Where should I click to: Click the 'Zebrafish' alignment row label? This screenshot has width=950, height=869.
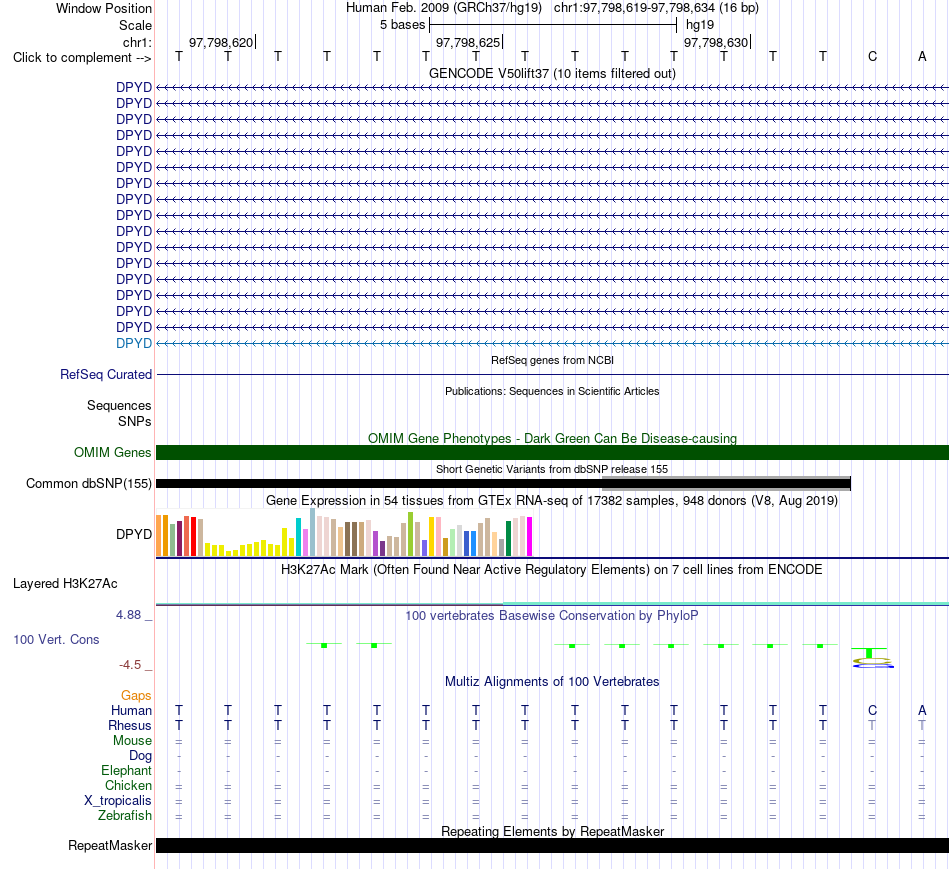click(125, 816)
